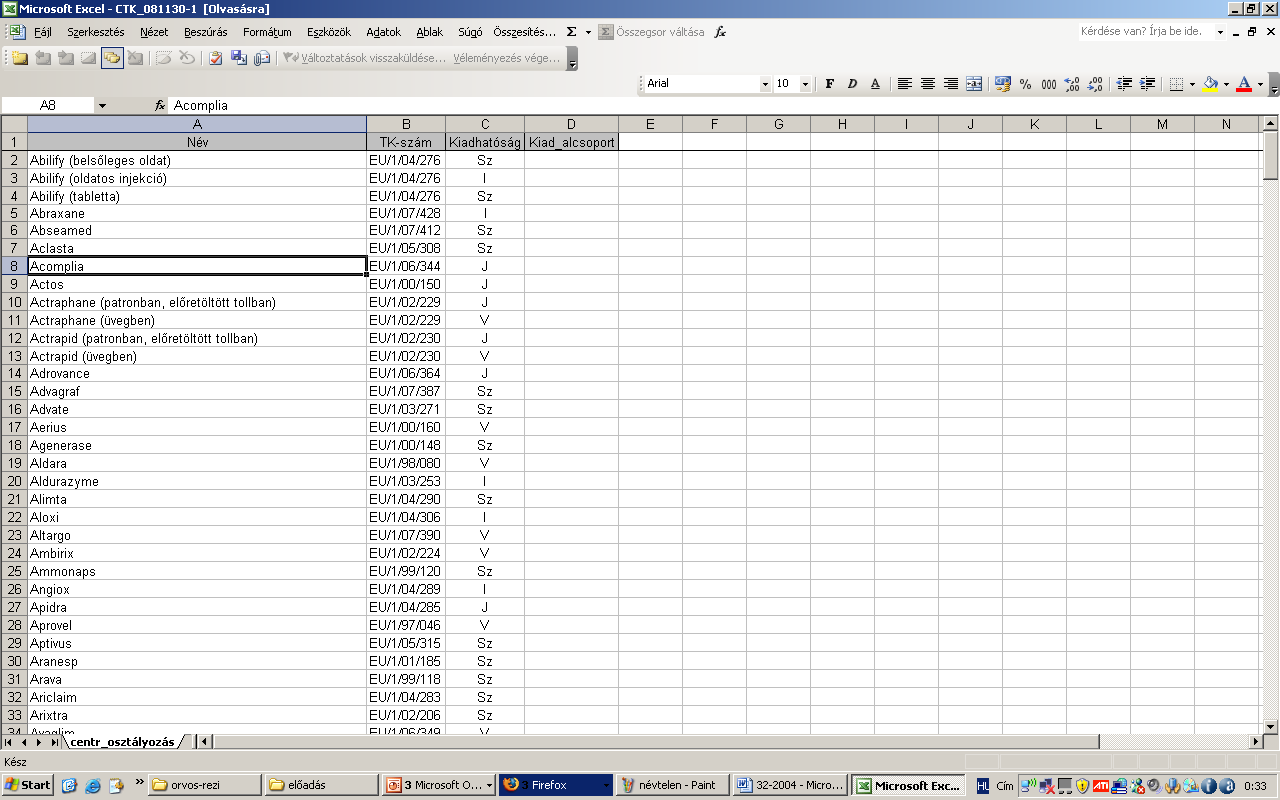Switch to the névtelen - Paint taskbar button
The height and width of the screenshot is (800, 1280).
[x=672, y=785]
